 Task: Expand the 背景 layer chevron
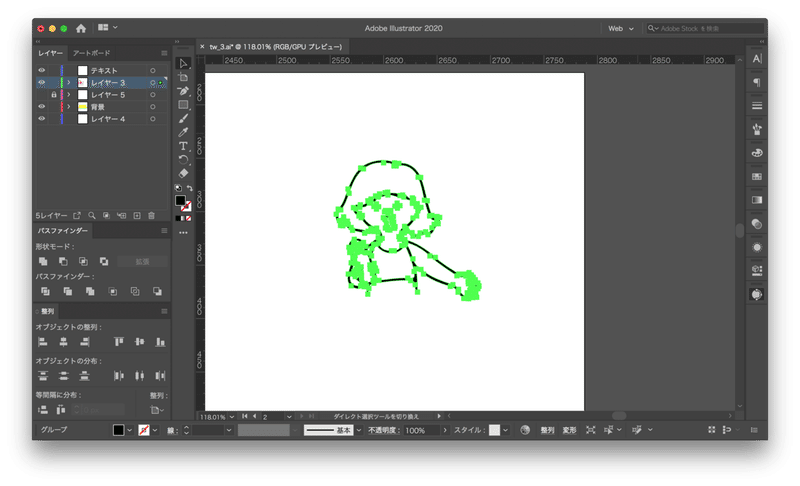(69, 107)
